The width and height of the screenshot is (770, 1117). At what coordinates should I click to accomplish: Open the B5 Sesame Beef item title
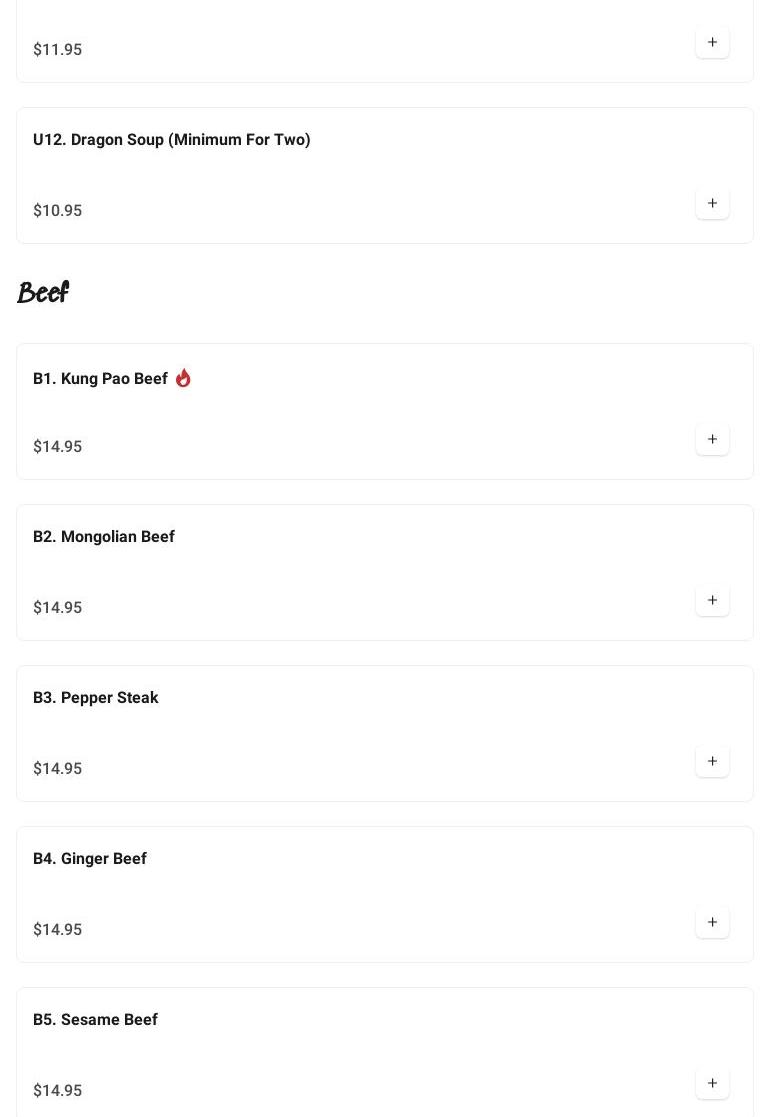click(x=95, y=1019)
